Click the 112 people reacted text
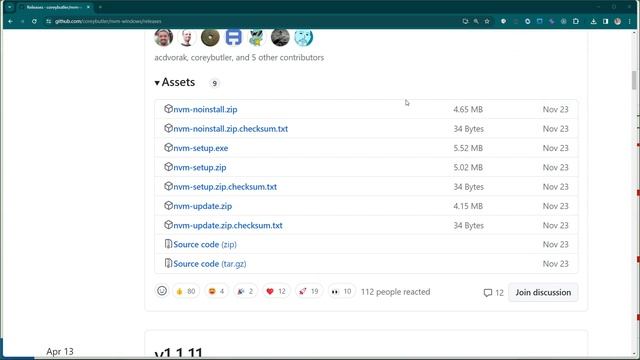Screen dimensions: 640x360 [x=396, y=292]
